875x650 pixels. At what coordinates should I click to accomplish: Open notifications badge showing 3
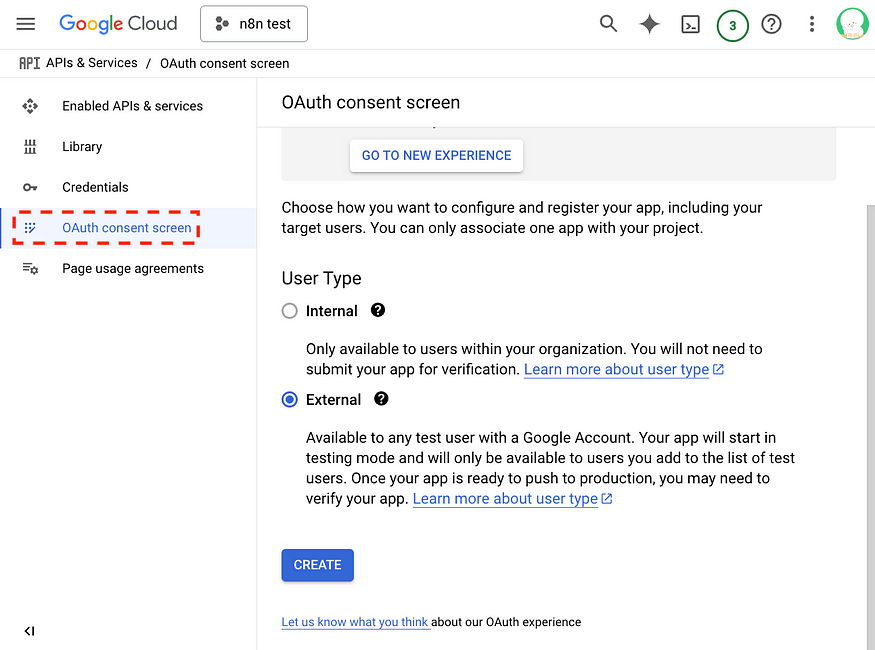tap(732, 25)
